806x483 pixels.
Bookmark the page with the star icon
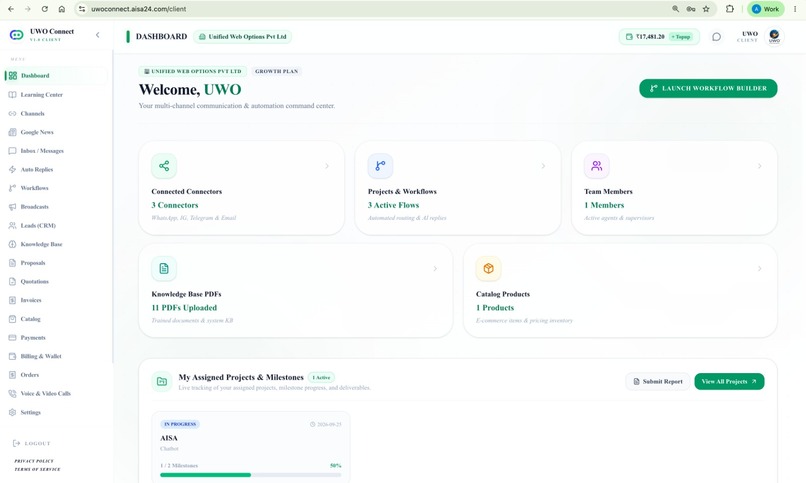coord(706,9)
